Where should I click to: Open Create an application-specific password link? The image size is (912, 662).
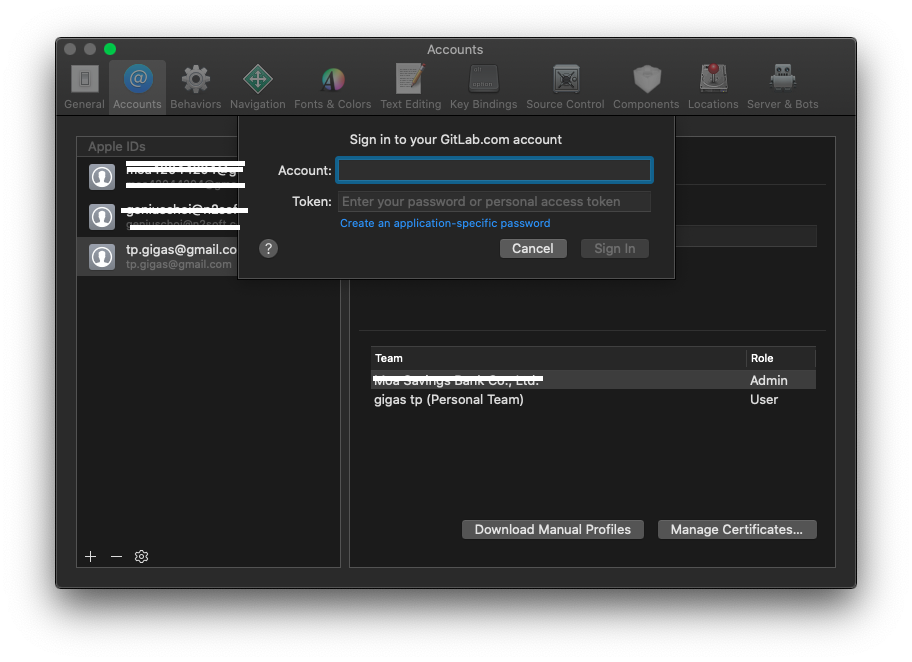pyautogui.click(x=445, y=223)
